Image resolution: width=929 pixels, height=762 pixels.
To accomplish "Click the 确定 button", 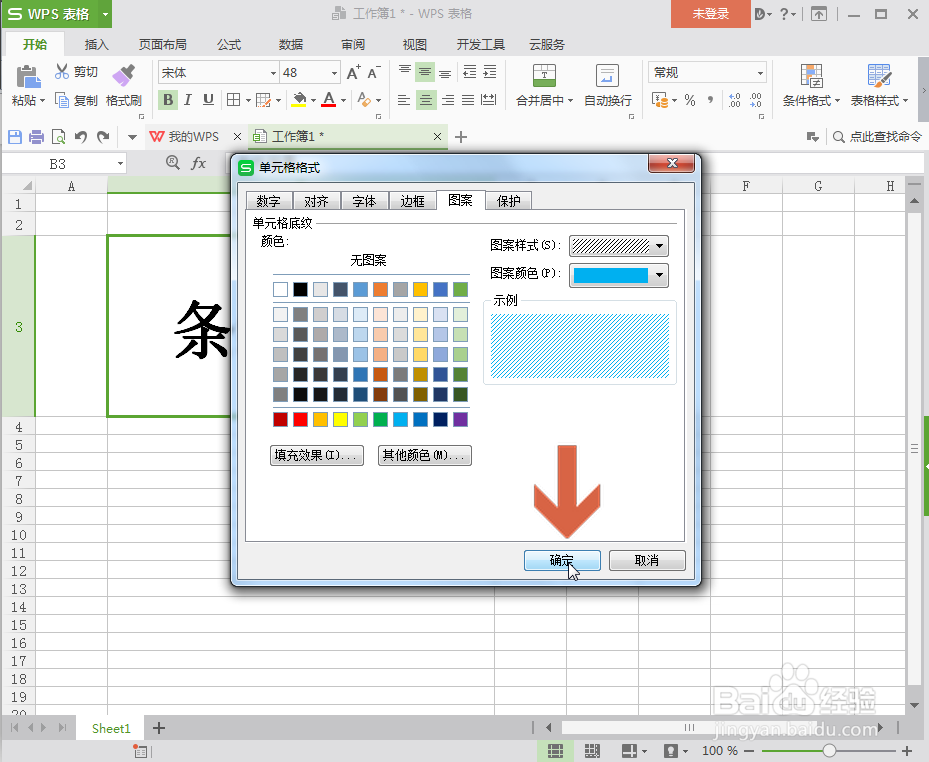I will (x=562, y=561).
